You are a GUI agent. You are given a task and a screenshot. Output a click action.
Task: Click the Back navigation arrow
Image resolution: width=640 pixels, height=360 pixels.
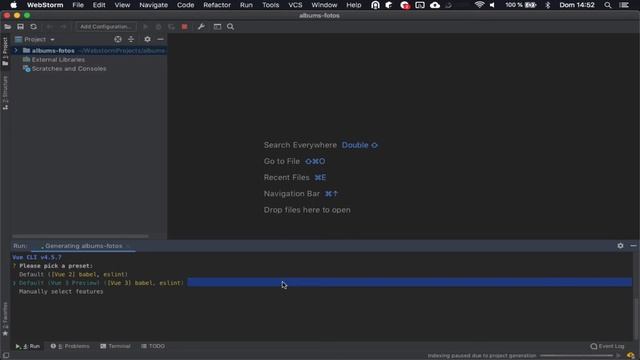(x=50, y=27)
